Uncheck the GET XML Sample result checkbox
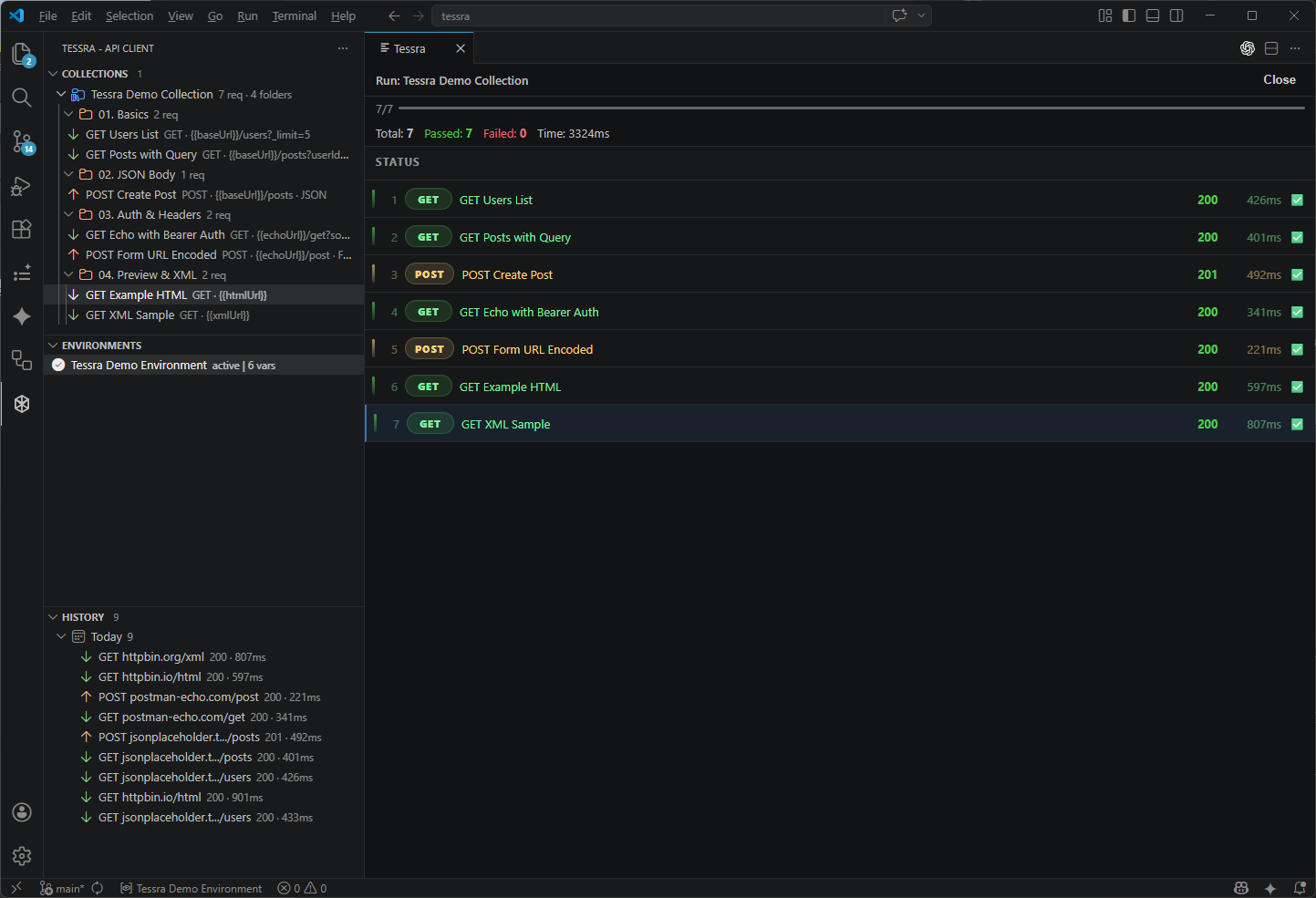 1297,424
